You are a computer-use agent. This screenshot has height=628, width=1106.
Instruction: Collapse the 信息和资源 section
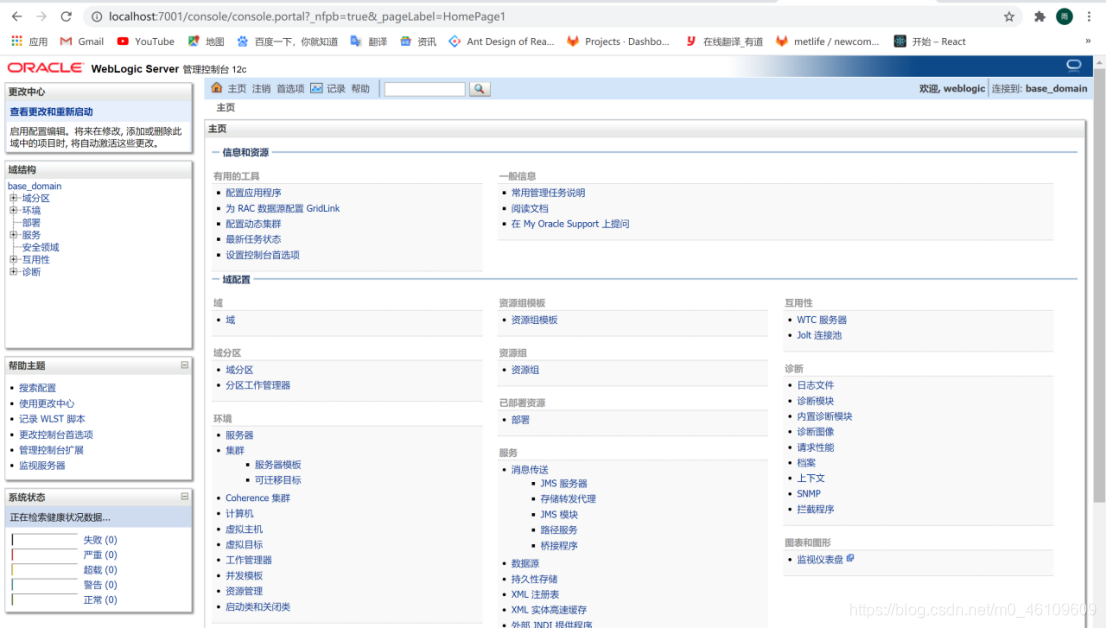pos(216,152)
